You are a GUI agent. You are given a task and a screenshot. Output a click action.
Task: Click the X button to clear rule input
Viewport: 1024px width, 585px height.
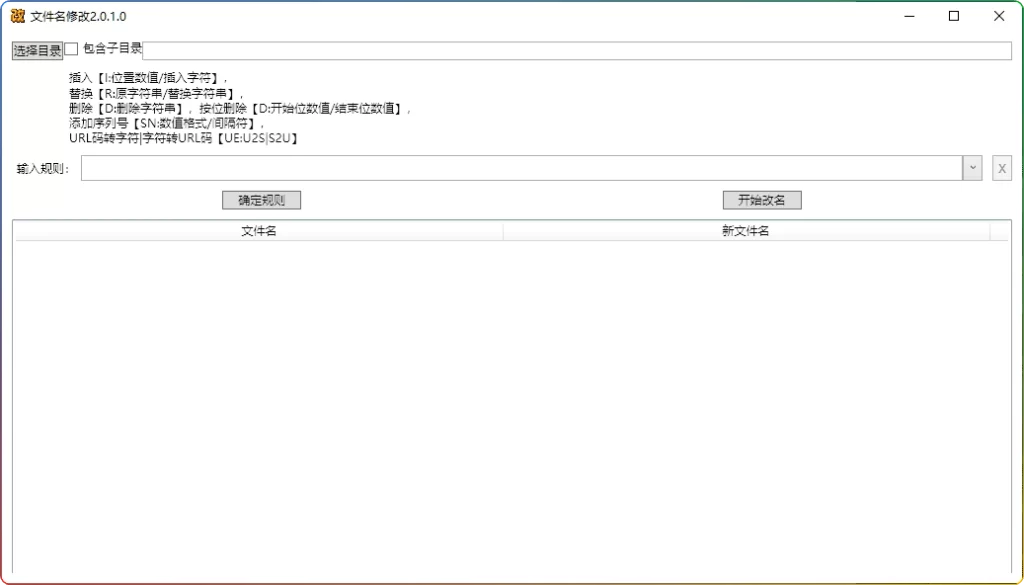point(1001,167)
